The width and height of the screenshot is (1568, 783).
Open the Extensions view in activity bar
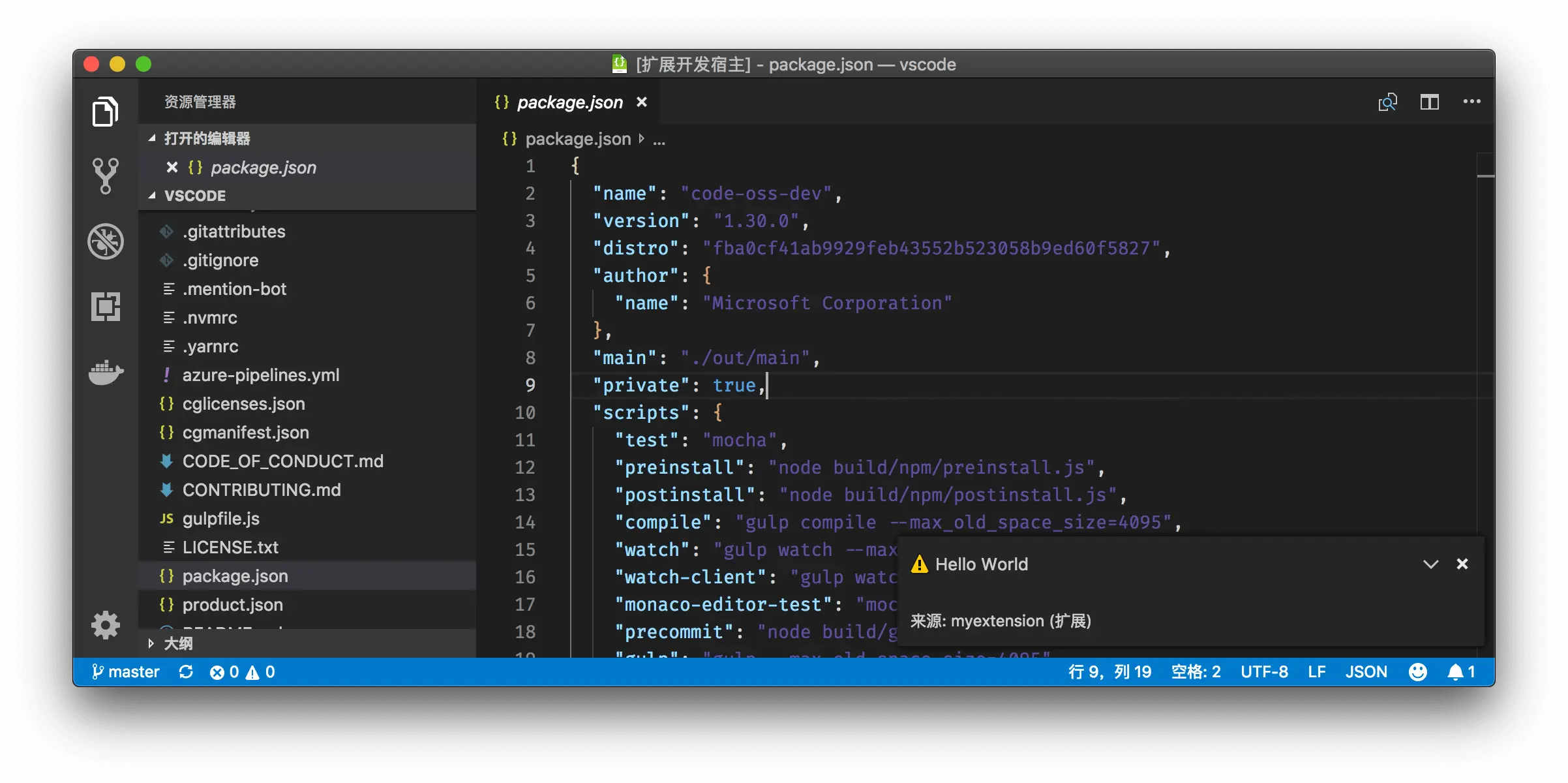[x=105, y=306]
